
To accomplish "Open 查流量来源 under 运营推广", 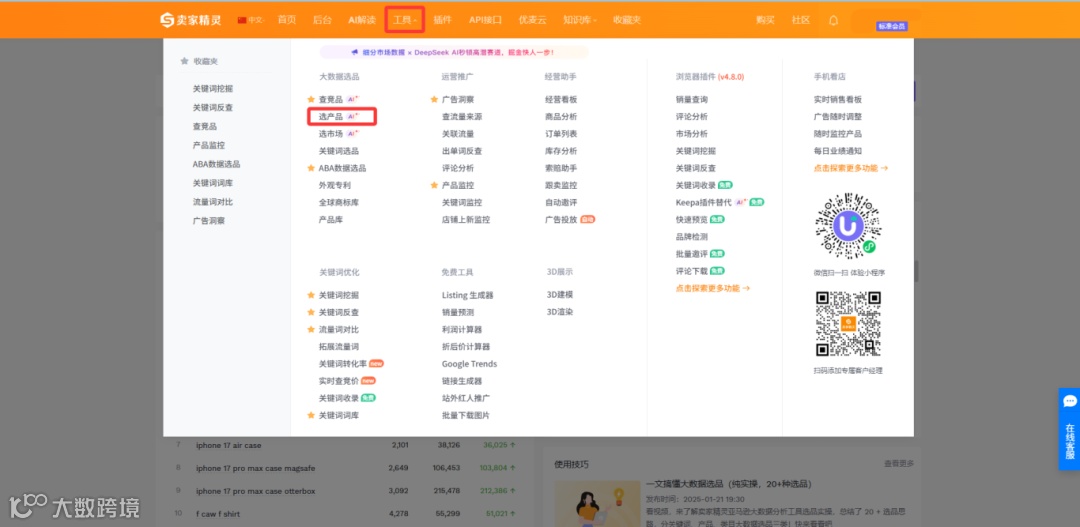I will 462,116.
